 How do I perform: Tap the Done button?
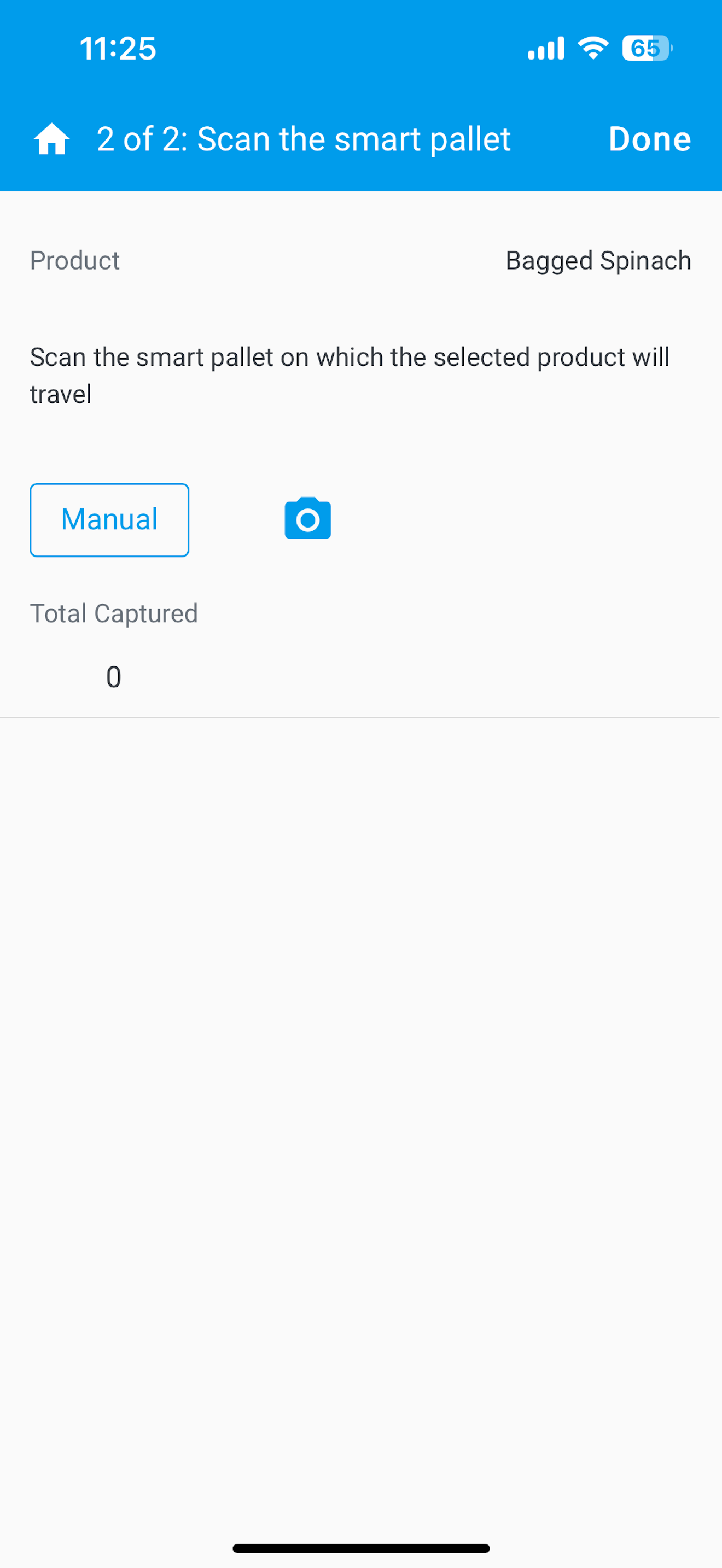coord(650,139)
